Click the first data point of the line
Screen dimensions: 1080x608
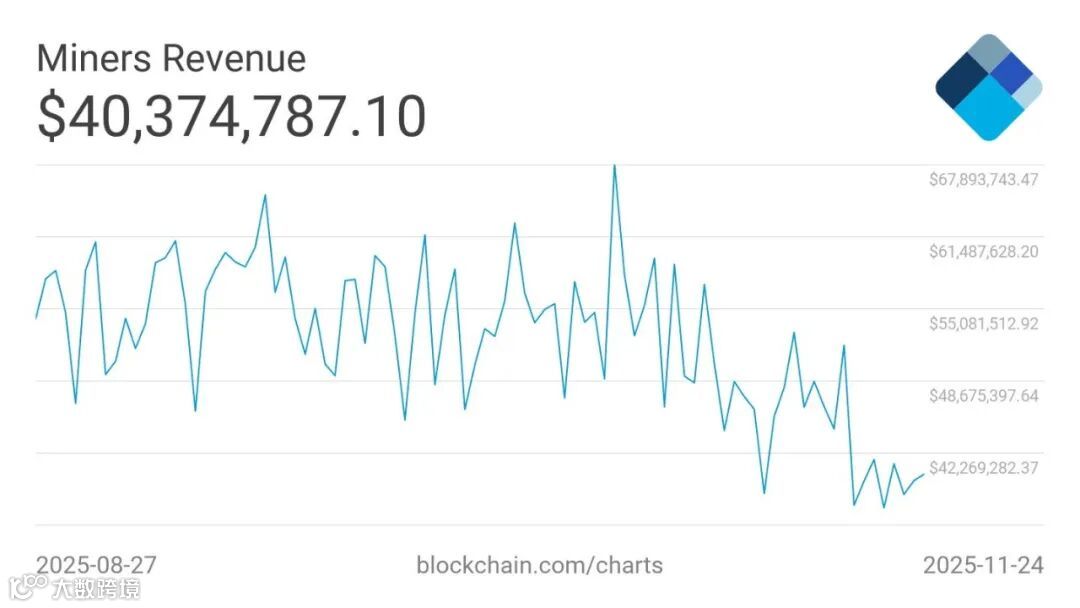[x=36, y=317]
